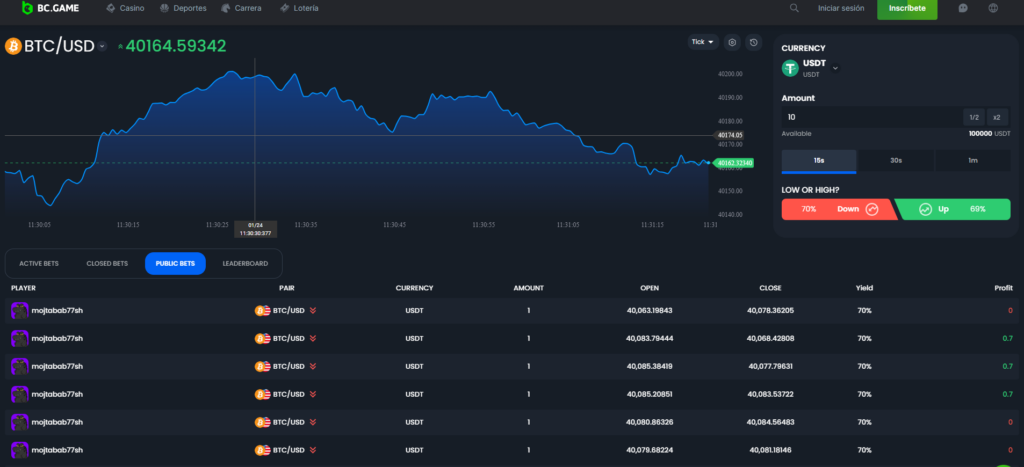Switch to the Leaderboard tab

click(x=244, y=263)
